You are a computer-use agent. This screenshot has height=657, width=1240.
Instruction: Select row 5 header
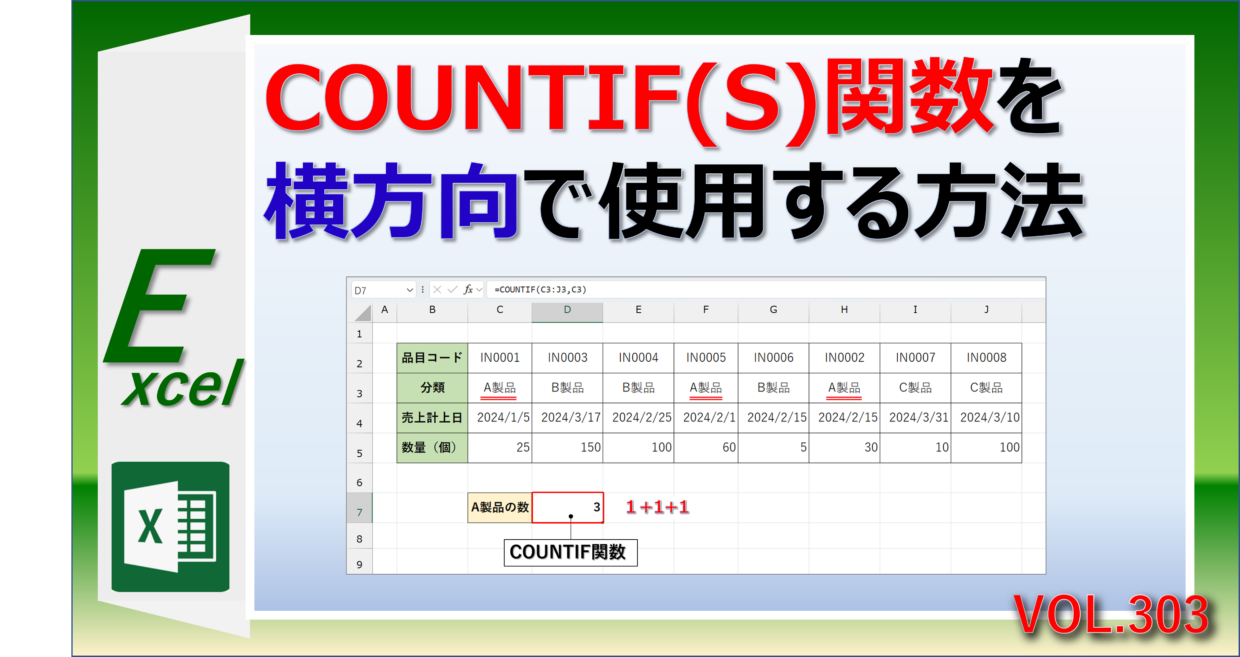coord(360,448)
